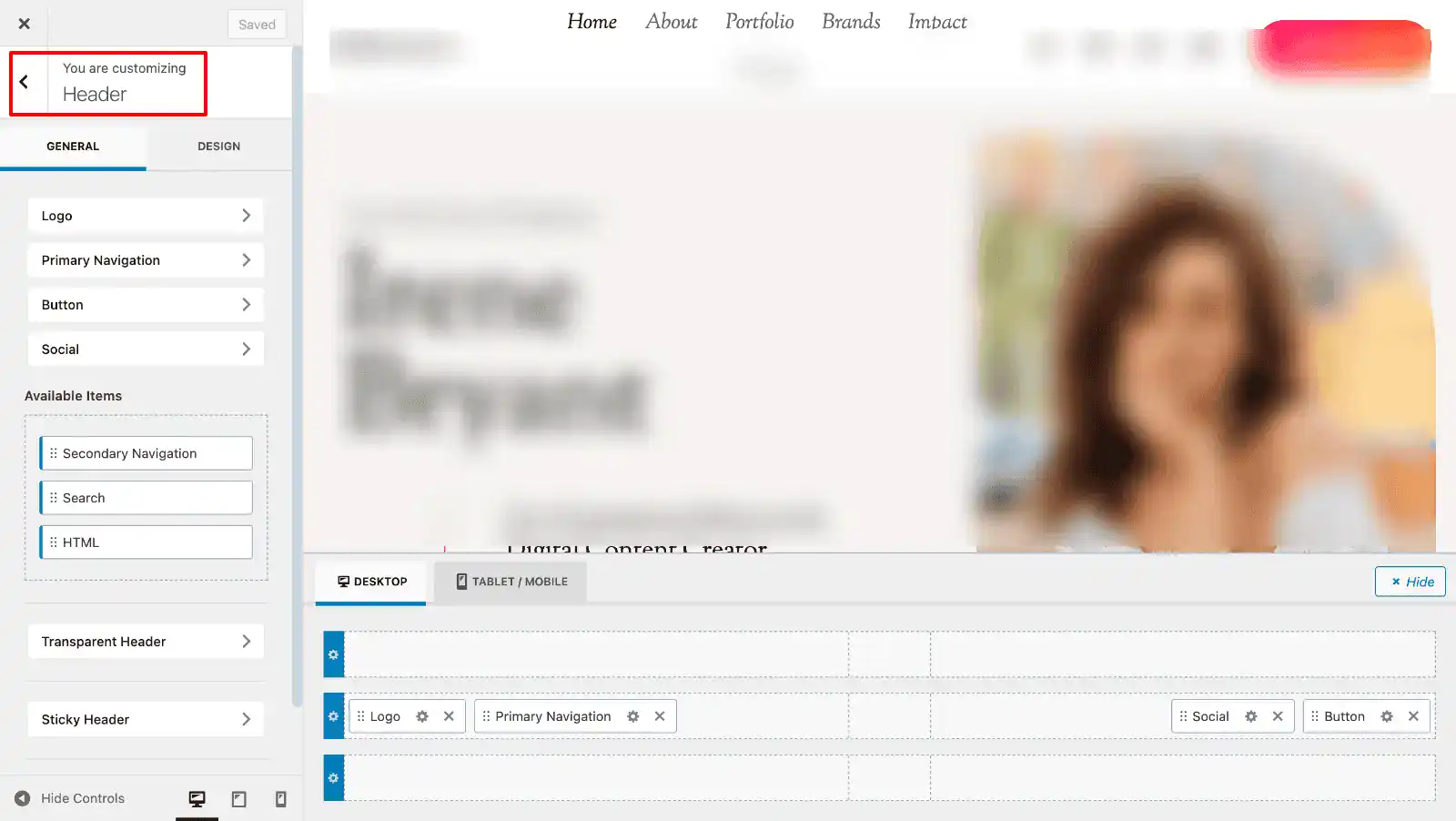Close the customizer with the X icon

(x=25, y=24)
